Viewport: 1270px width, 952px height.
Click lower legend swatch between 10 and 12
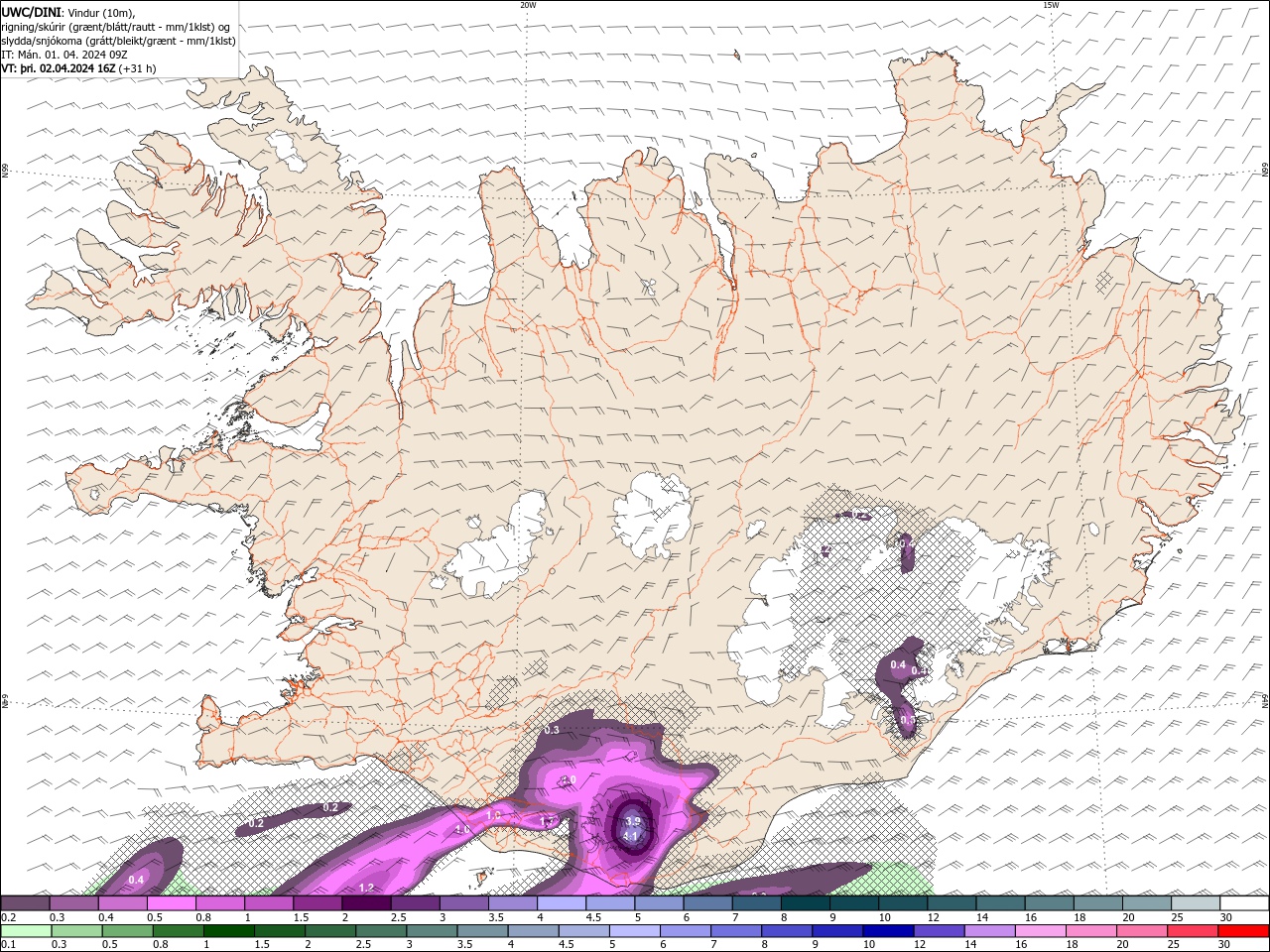887,931
